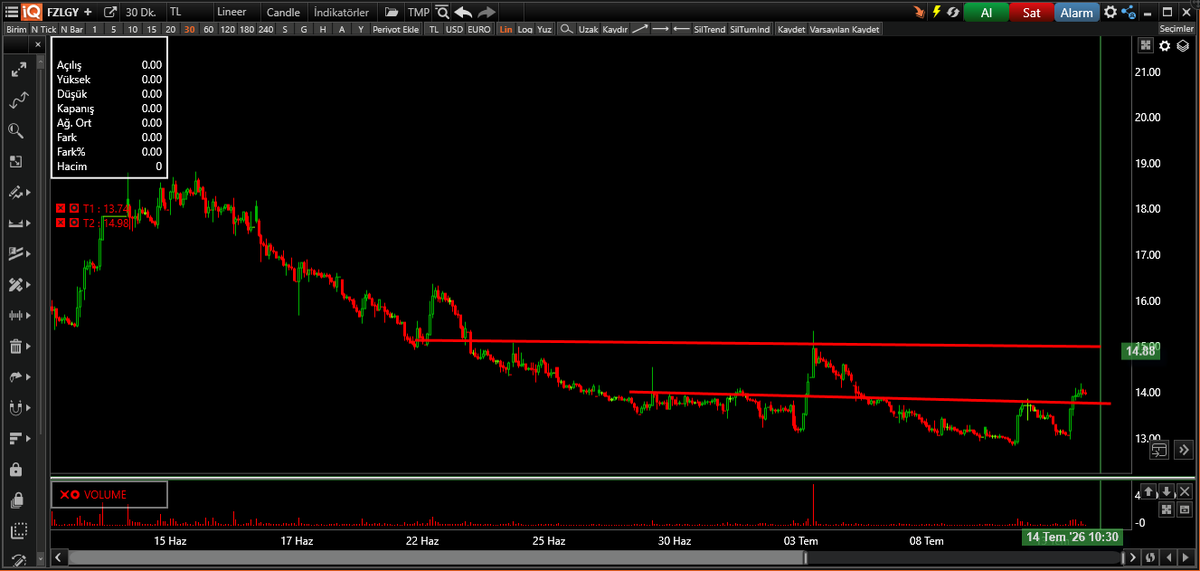Select EURO currency toggle
Viewport: 1200px width, 571px height.
(479, 30)
